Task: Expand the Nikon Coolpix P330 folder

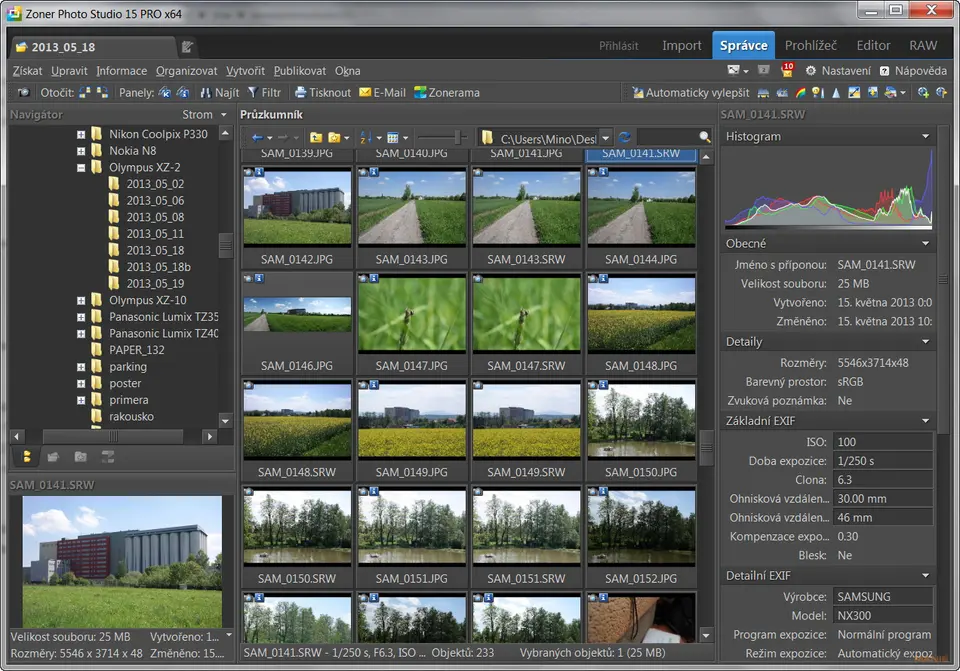Action: click(81, 134)
